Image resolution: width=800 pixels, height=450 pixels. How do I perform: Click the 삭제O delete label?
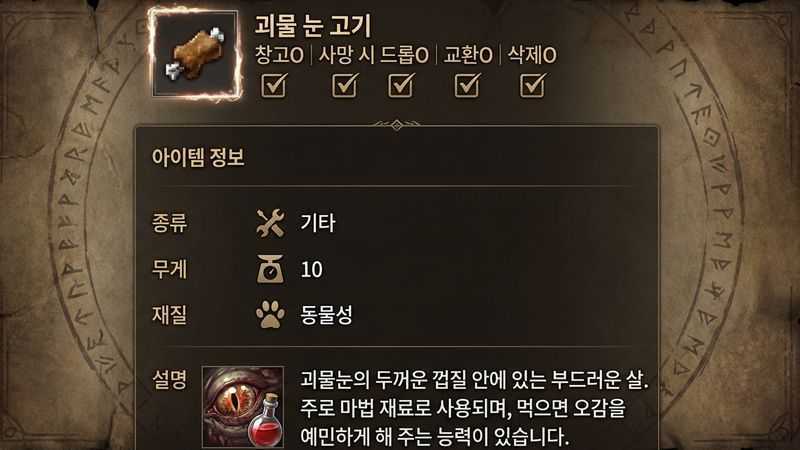[x=532, y=55]
